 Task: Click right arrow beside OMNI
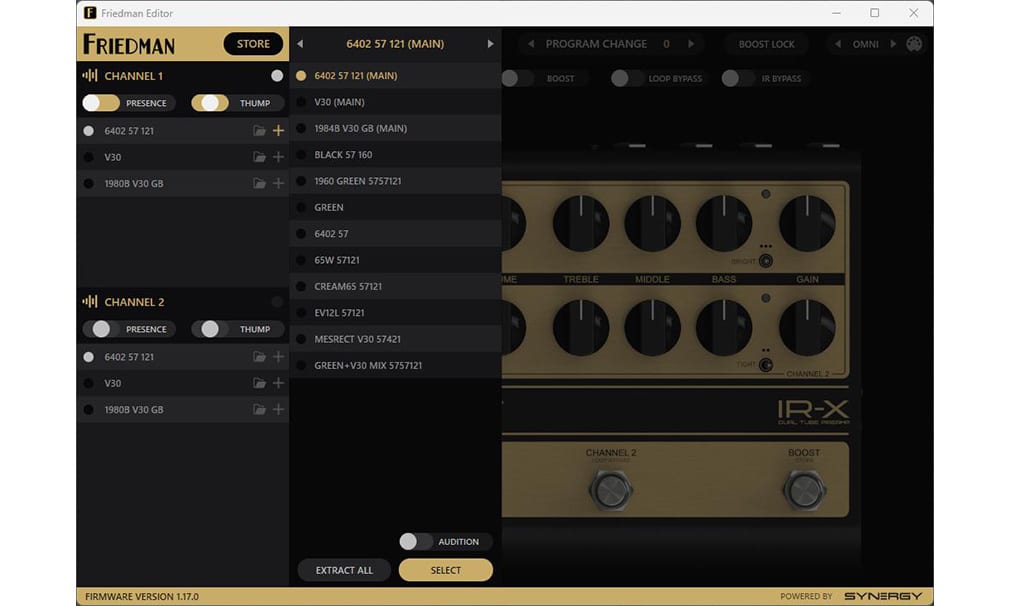tap(893, 44)
